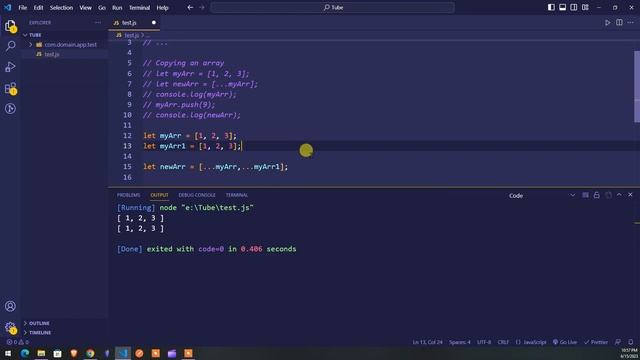Open the Terminal menu
640x360 pixels.
pos(139,7)
